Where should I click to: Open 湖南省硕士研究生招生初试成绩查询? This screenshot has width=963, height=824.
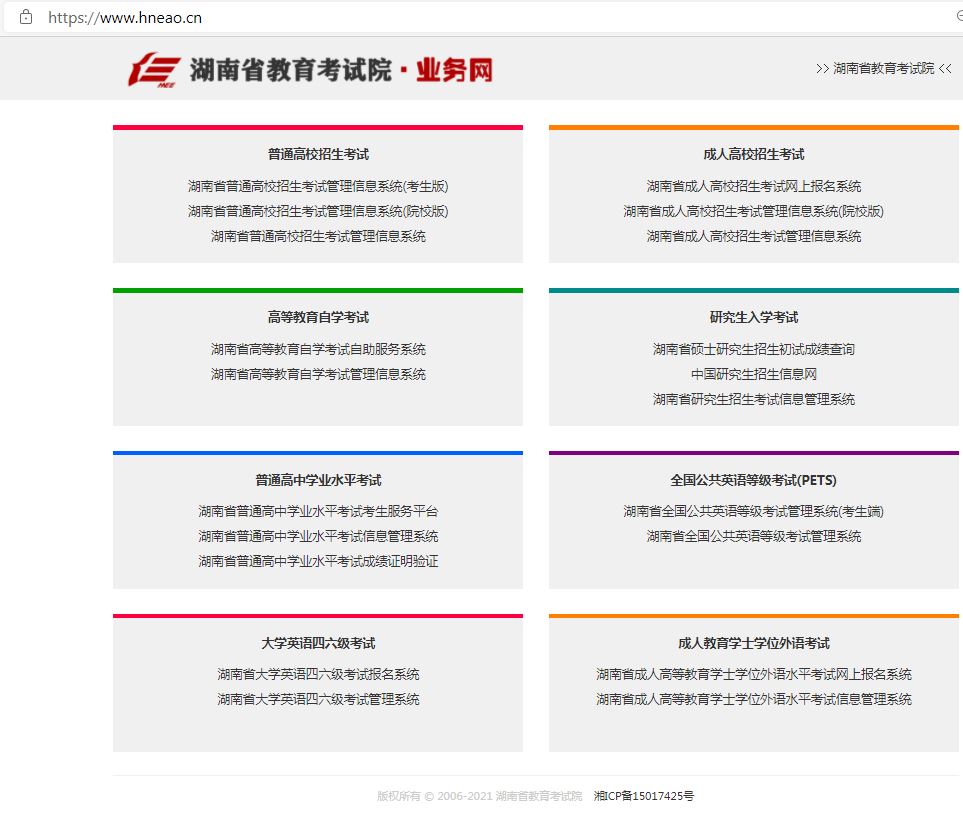pos(754,349)
